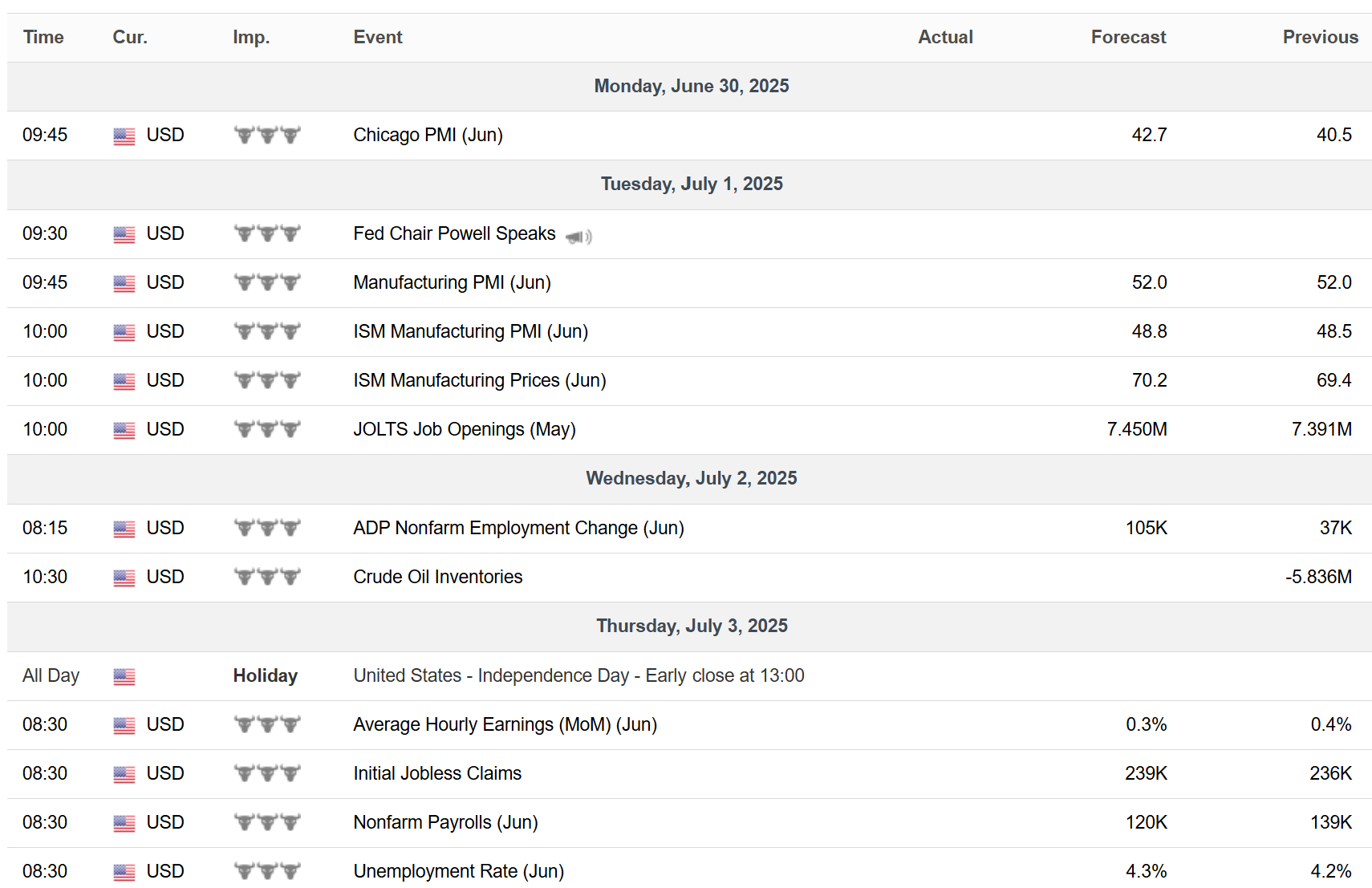Screen dimensions: 1372x888
Task: Click the US flag in Crude Oil Inventories row
Action: [124, 578]
